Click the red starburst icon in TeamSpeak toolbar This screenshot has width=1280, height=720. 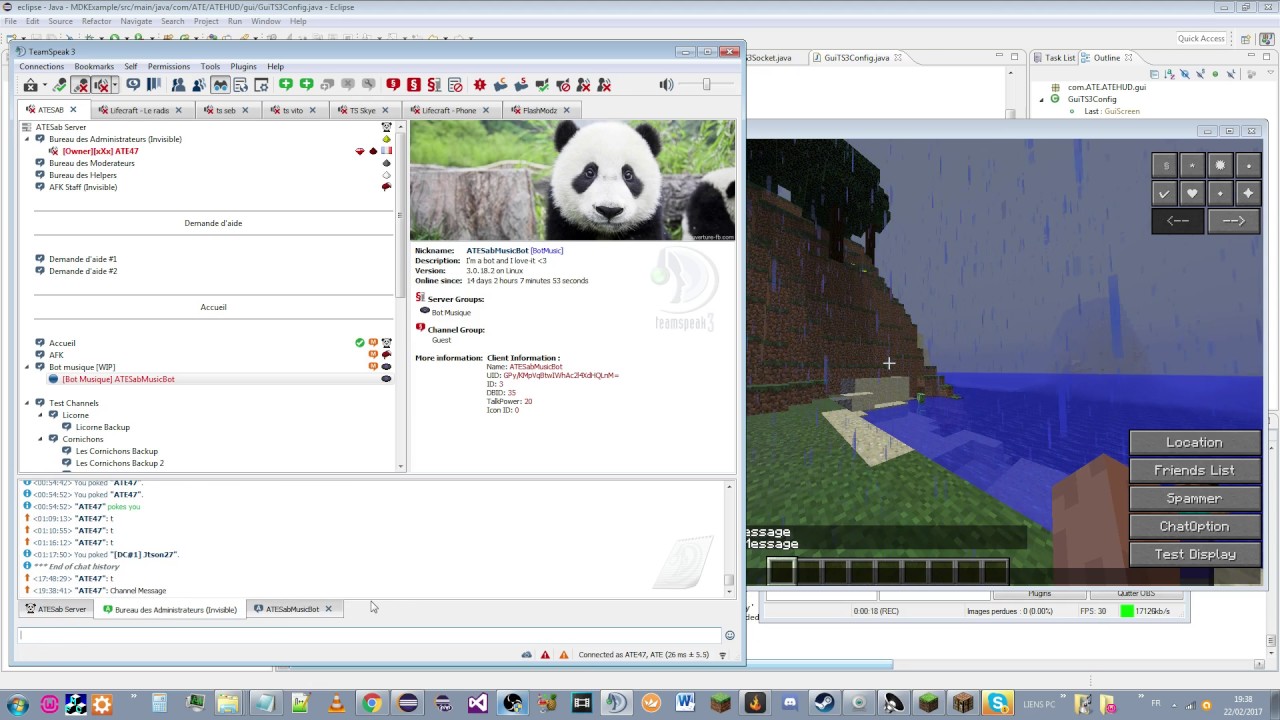(x=480, y=85)
